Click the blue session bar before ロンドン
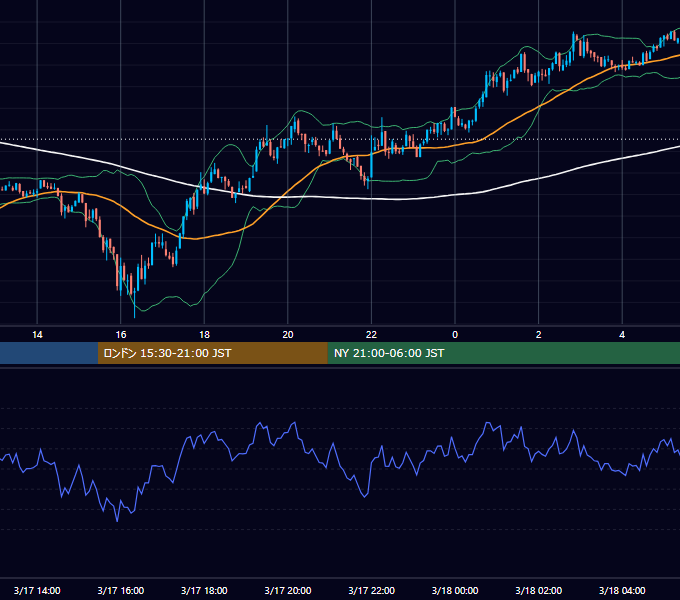 coord(49,353)
